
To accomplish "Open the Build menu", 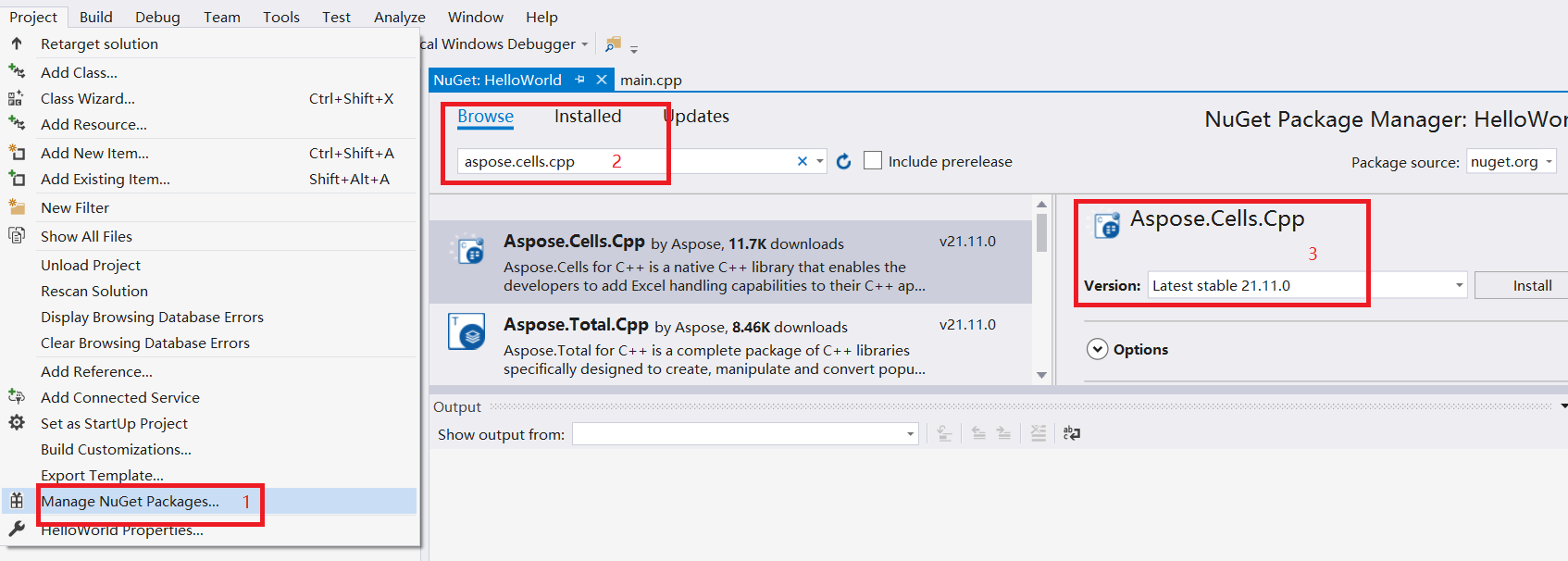I will tap(96, 17).
